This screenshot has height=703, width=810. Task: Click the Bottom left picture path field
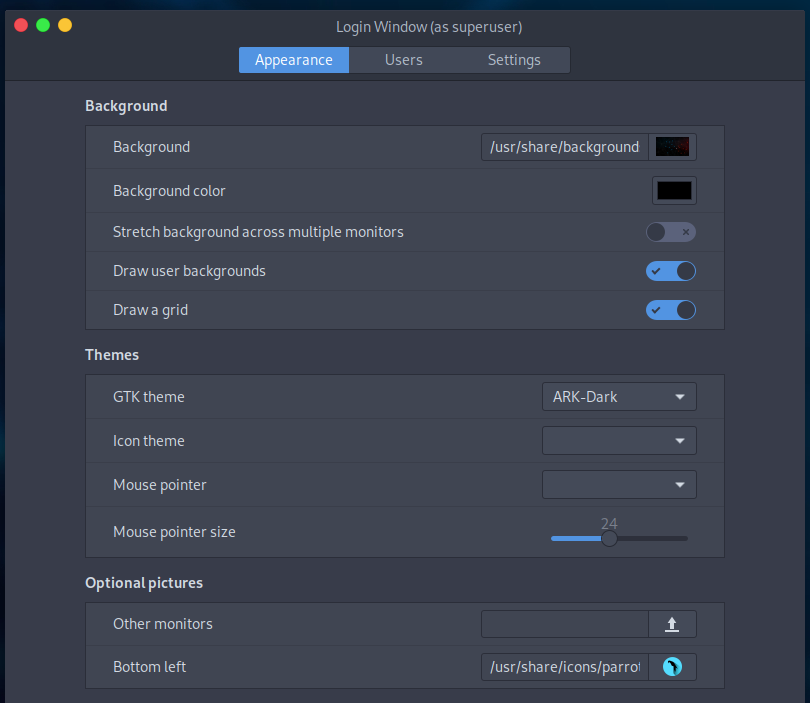coord(565,666)
